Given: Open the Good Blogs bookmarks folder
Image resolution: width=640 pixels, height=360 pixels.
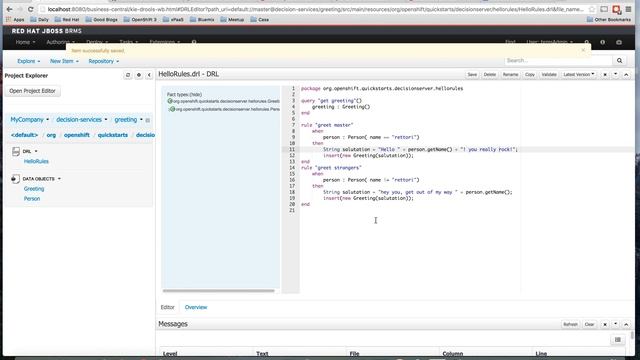Looking at the screenshot, I should 102,20.
